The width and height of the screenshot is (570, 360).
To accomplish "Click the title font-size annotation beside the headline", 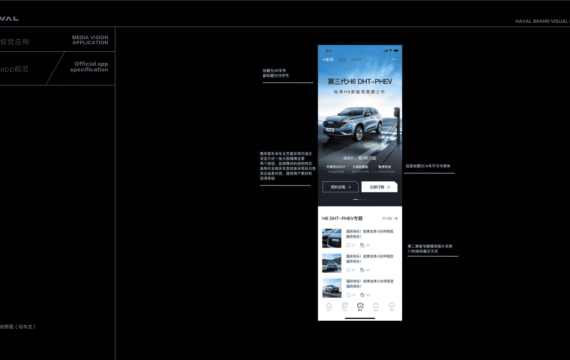I will pyautogui.click(x=276, y=73).
